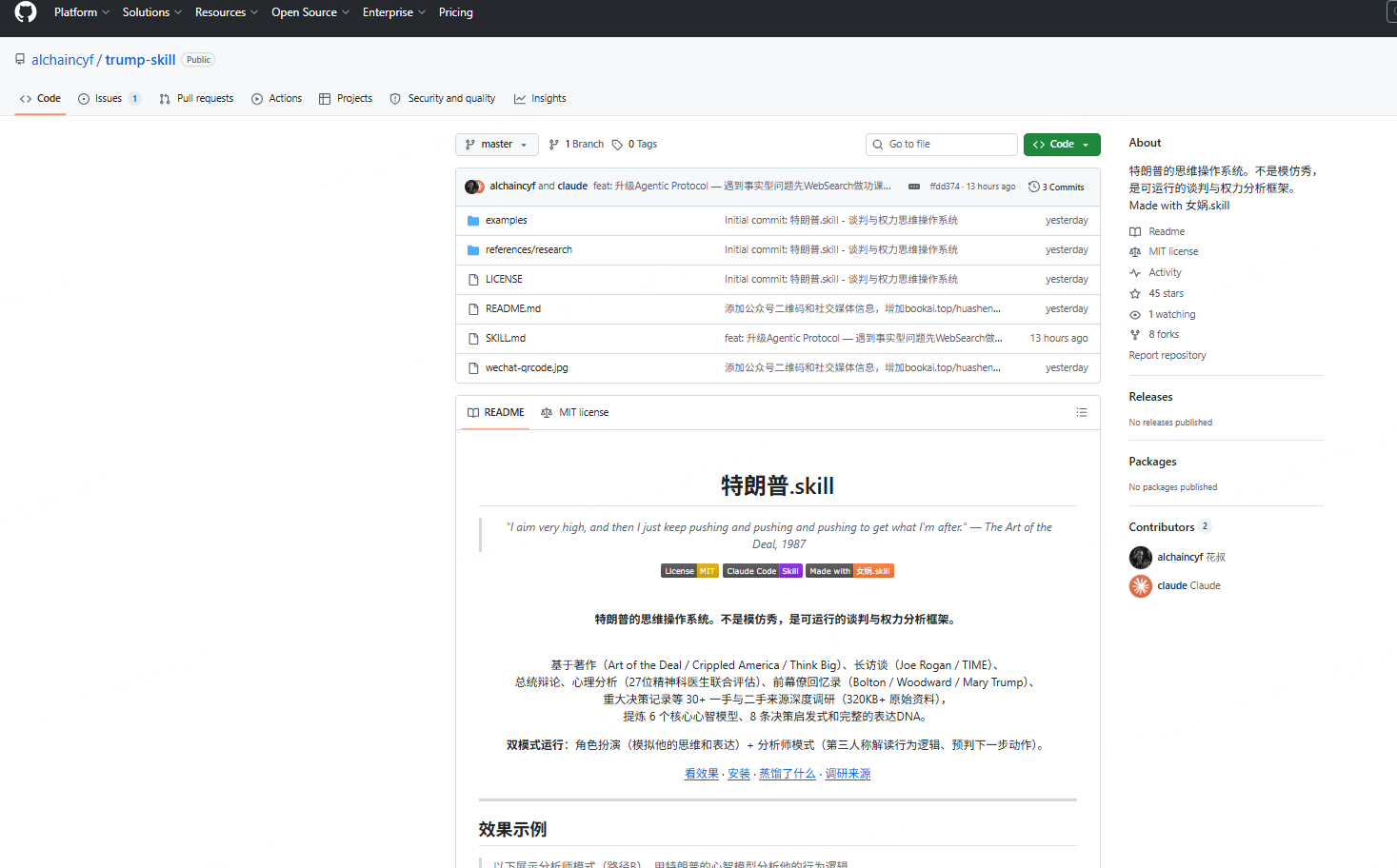Open the Platform menu

(82, 12)
